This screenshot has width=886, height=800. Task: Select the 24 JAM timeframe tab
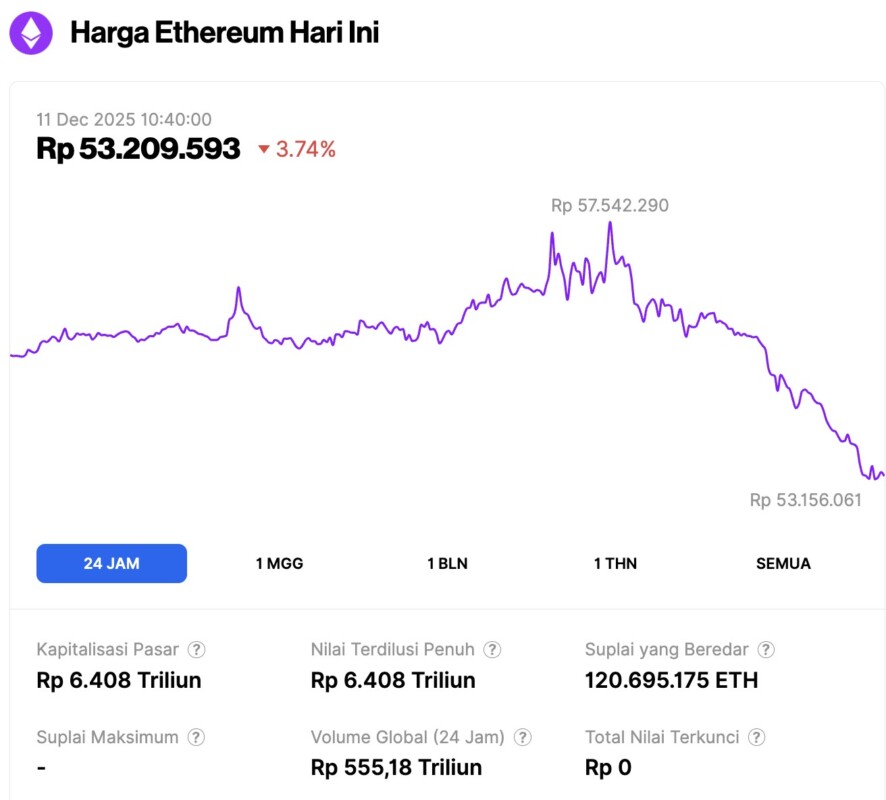pos(111,563)
